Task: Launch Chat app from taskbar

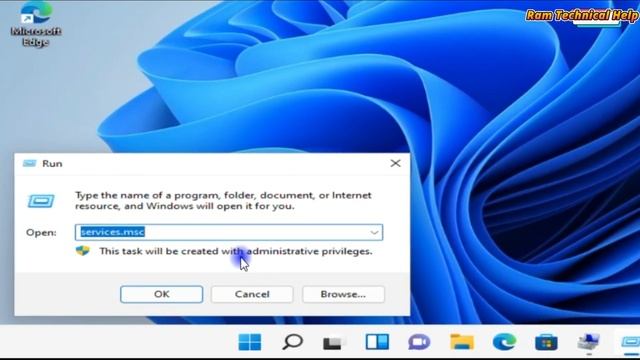Action: click(419, 342)
